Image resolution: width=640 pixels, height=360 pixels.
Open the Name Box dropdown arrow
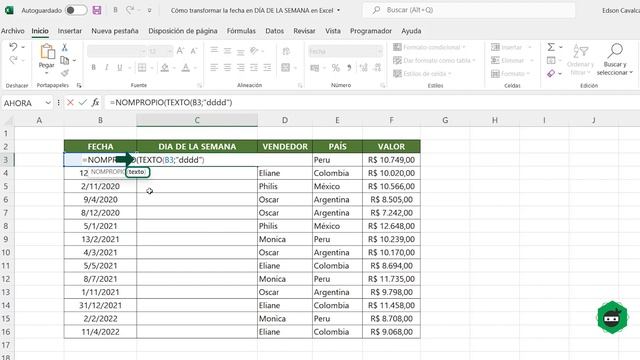click(48, 103)
